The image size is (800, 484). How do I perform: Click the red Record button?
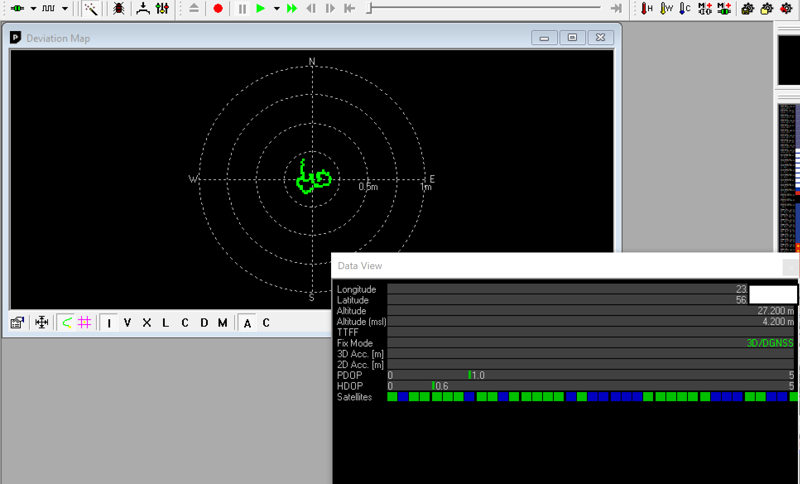[218, 8]
